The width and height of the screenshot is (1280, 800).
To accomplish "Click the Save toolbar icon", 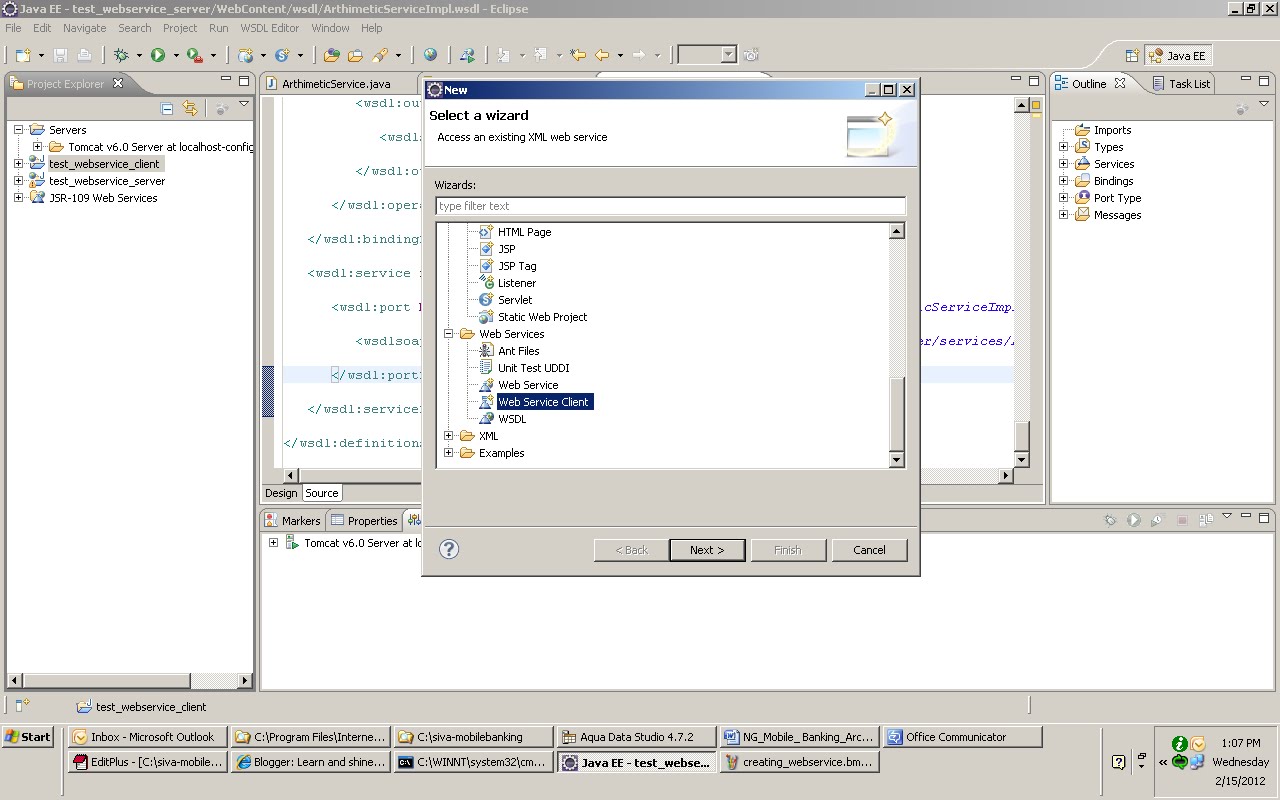I will point(60,56).
